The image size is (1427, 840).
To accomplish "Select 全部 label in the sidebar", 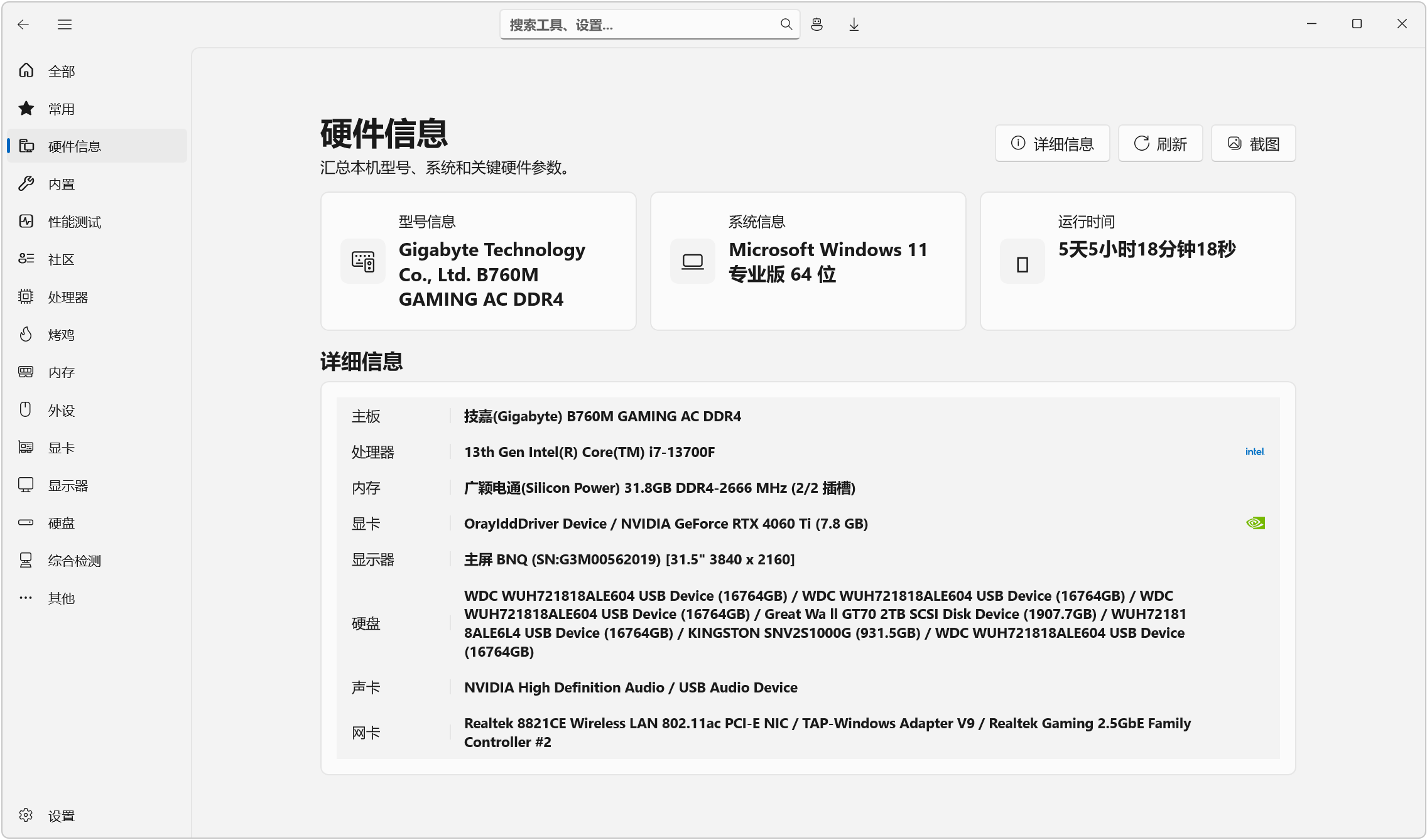I will (x=62, y=71).
